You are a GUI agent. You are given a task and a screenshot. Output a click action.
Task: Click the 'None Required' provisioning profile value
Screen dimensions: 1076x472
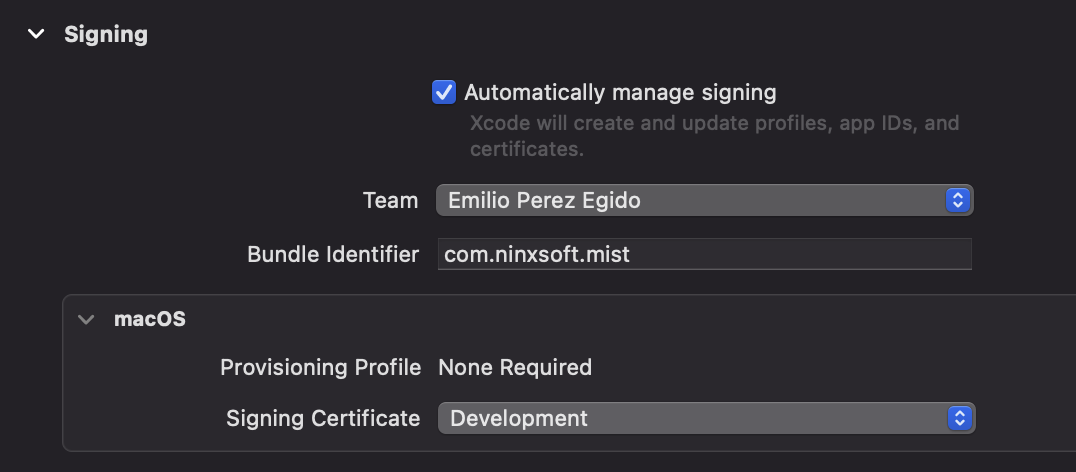tap(515, 368)
